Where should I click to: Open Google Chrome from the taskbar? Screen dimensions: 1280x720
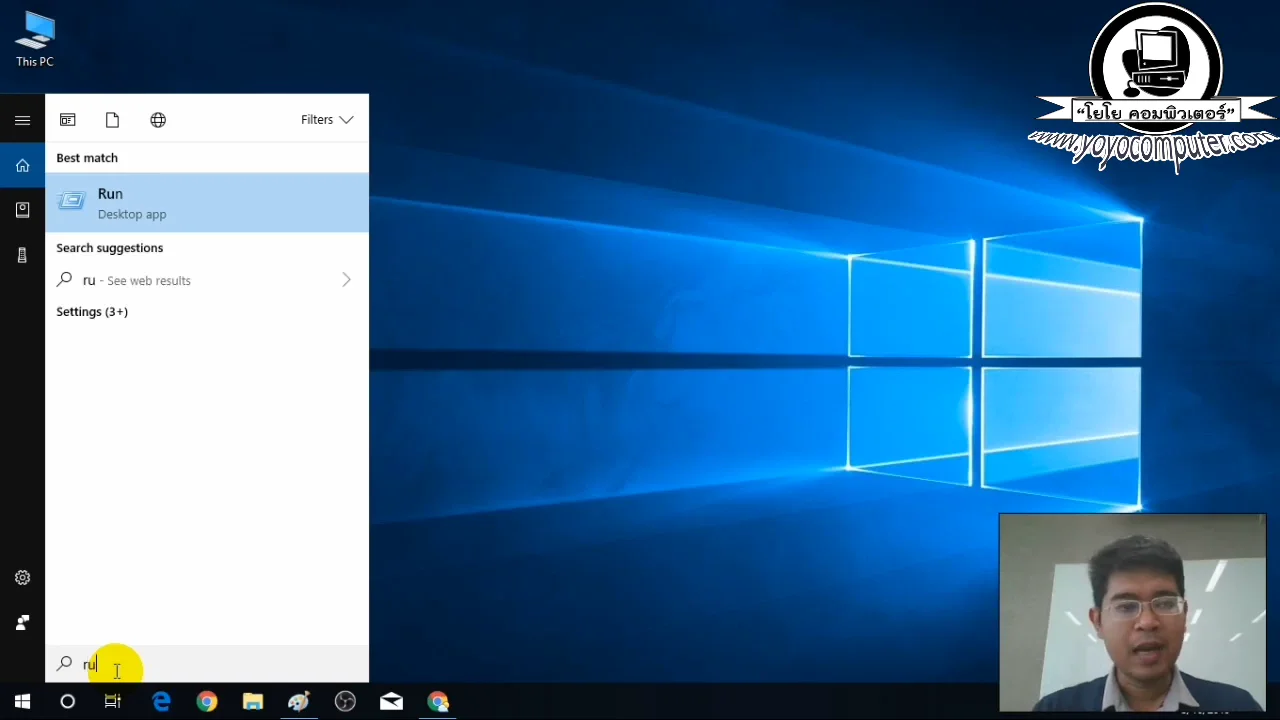click(x=206, y=701)
